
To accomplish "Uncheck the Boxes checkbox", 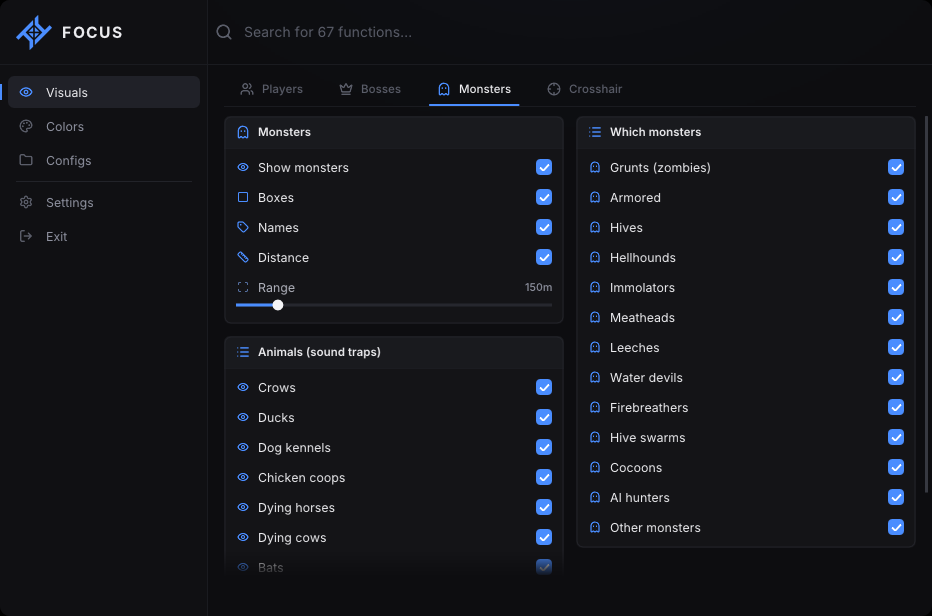I will 544,197.
